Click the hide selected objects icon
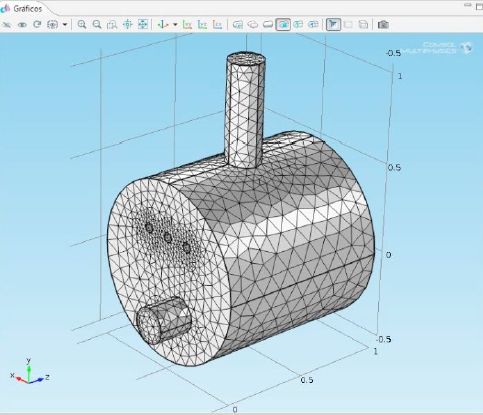Viewport: 483px width, 415px height. pos(6,25)
